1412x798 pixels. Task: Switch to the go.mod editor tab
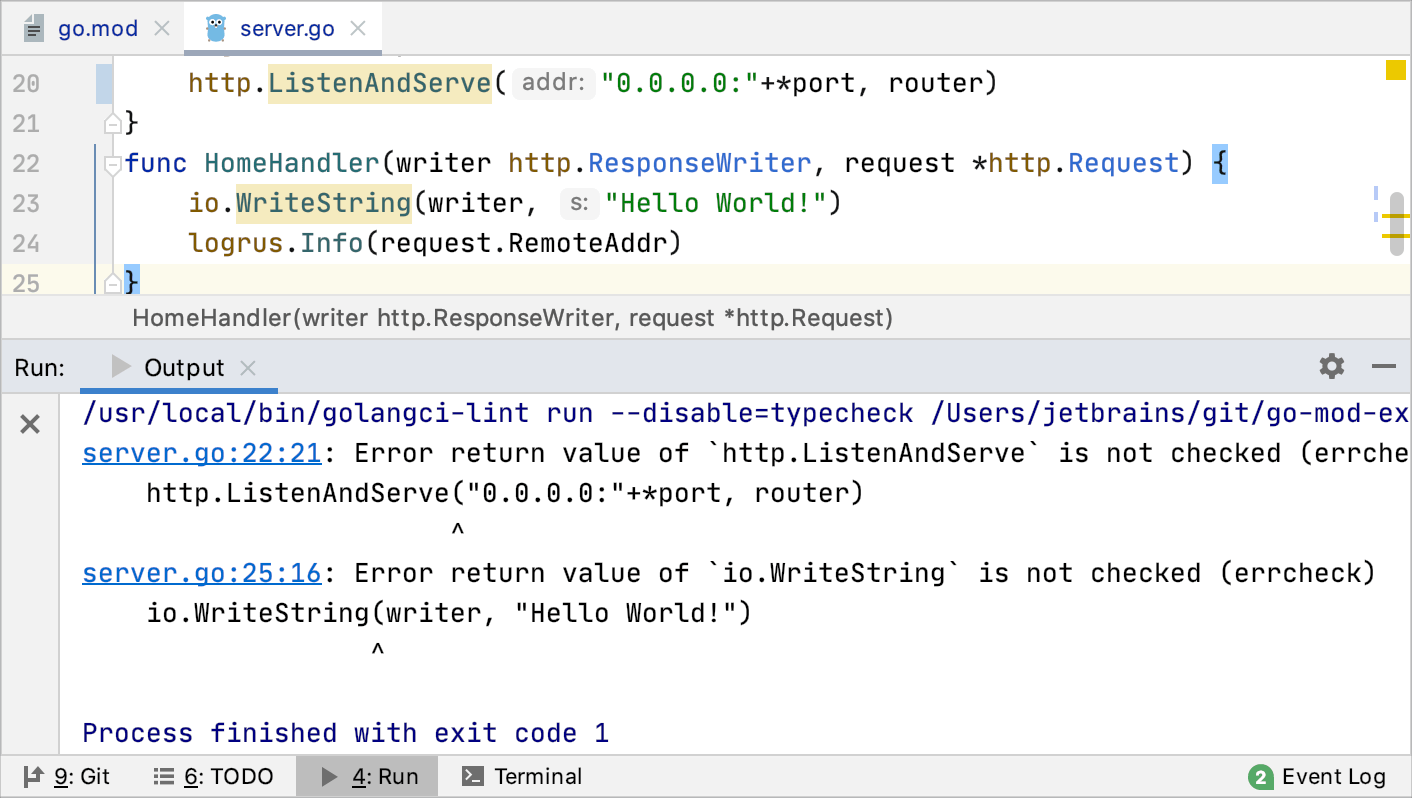[x=97, y=28]
